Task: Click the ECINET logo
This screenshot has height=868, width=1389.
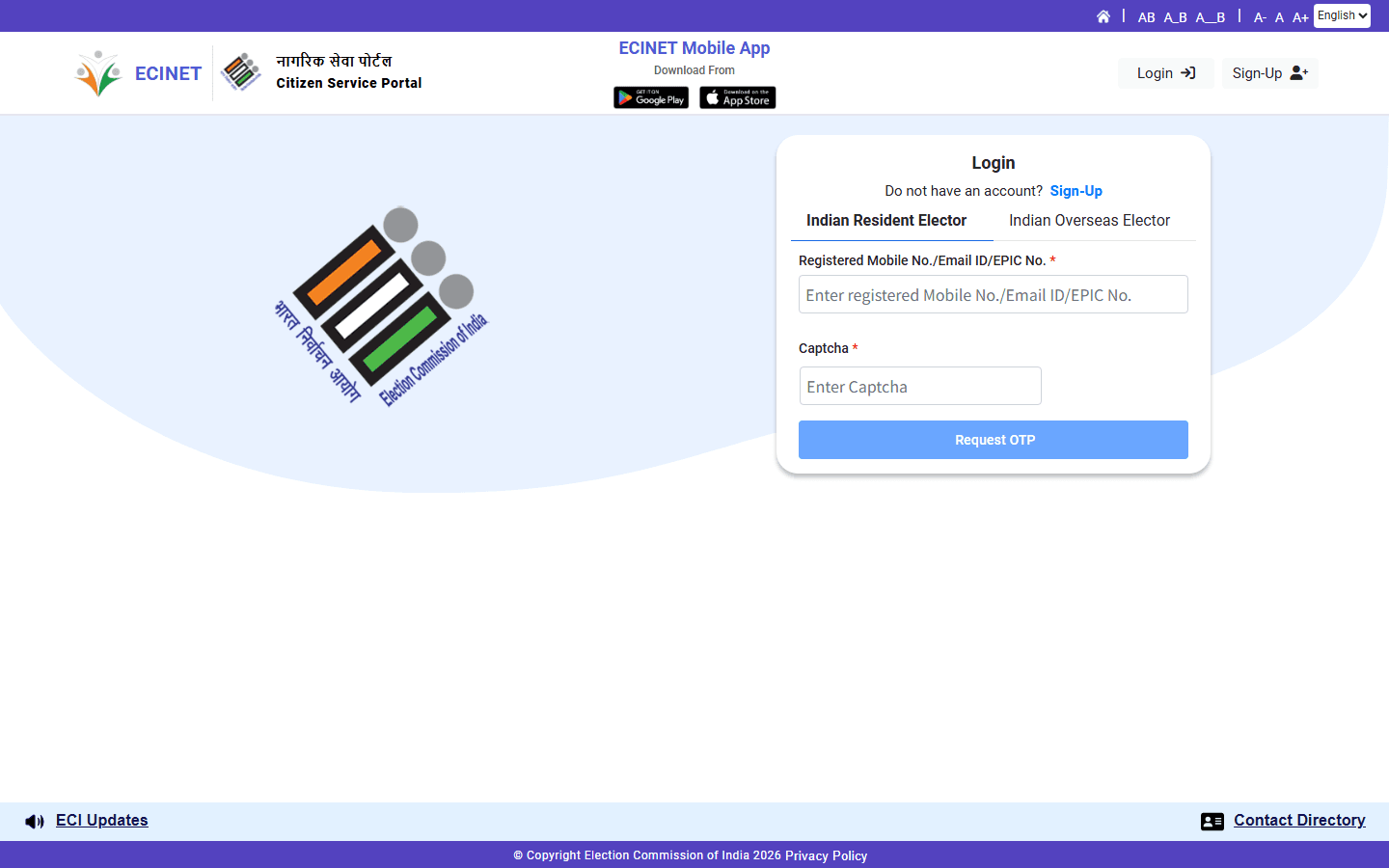Action: pos(138,73)
